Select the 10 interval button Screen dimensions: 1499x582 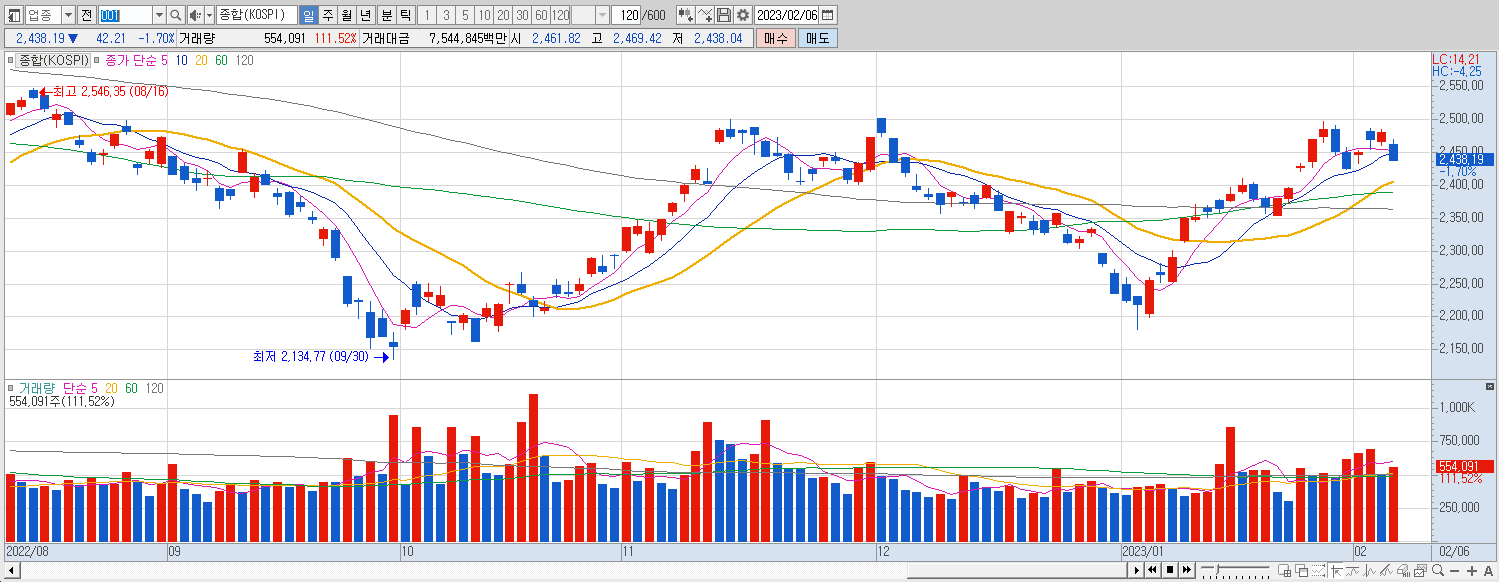pyautogui.click(x=484, y=15)
